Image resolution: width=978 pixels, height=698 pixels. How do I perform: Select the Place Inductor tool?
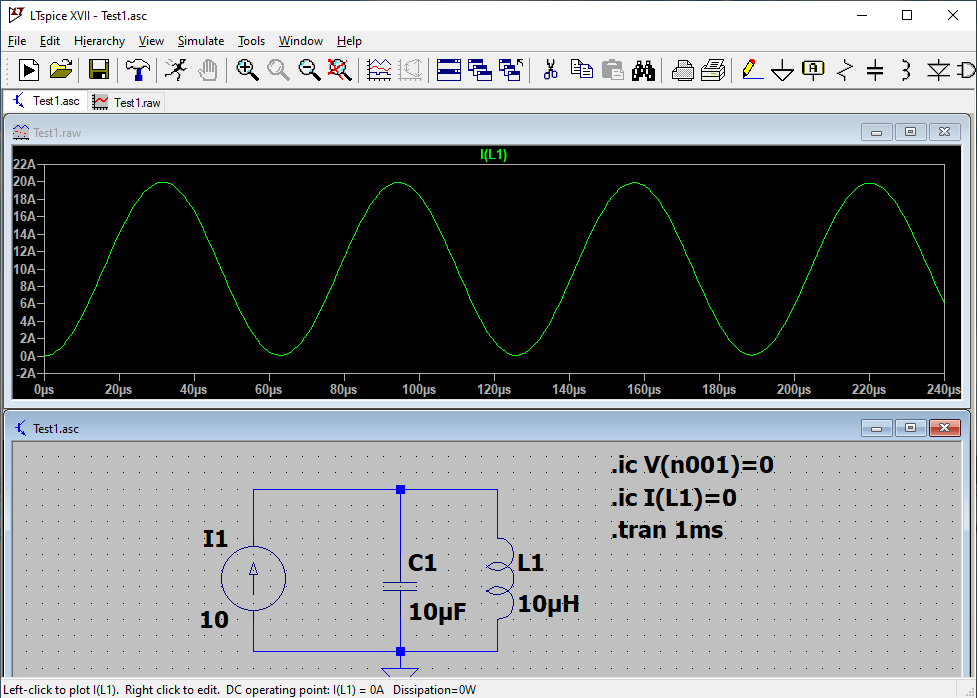(x=906, y=70)
